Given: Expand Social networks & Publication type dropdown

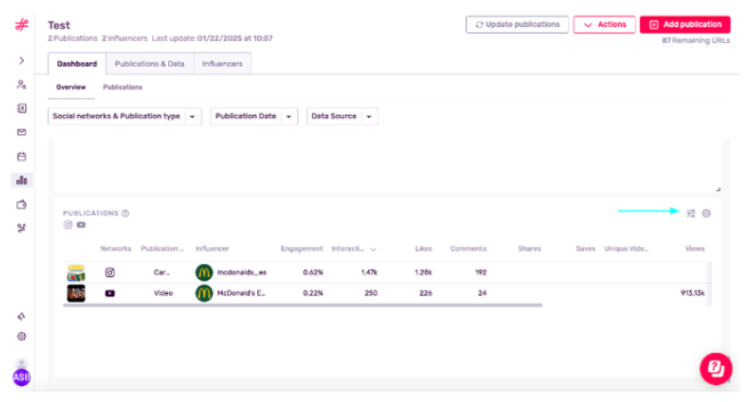Looking at the screenshot, I should click(x=125, y=116).
